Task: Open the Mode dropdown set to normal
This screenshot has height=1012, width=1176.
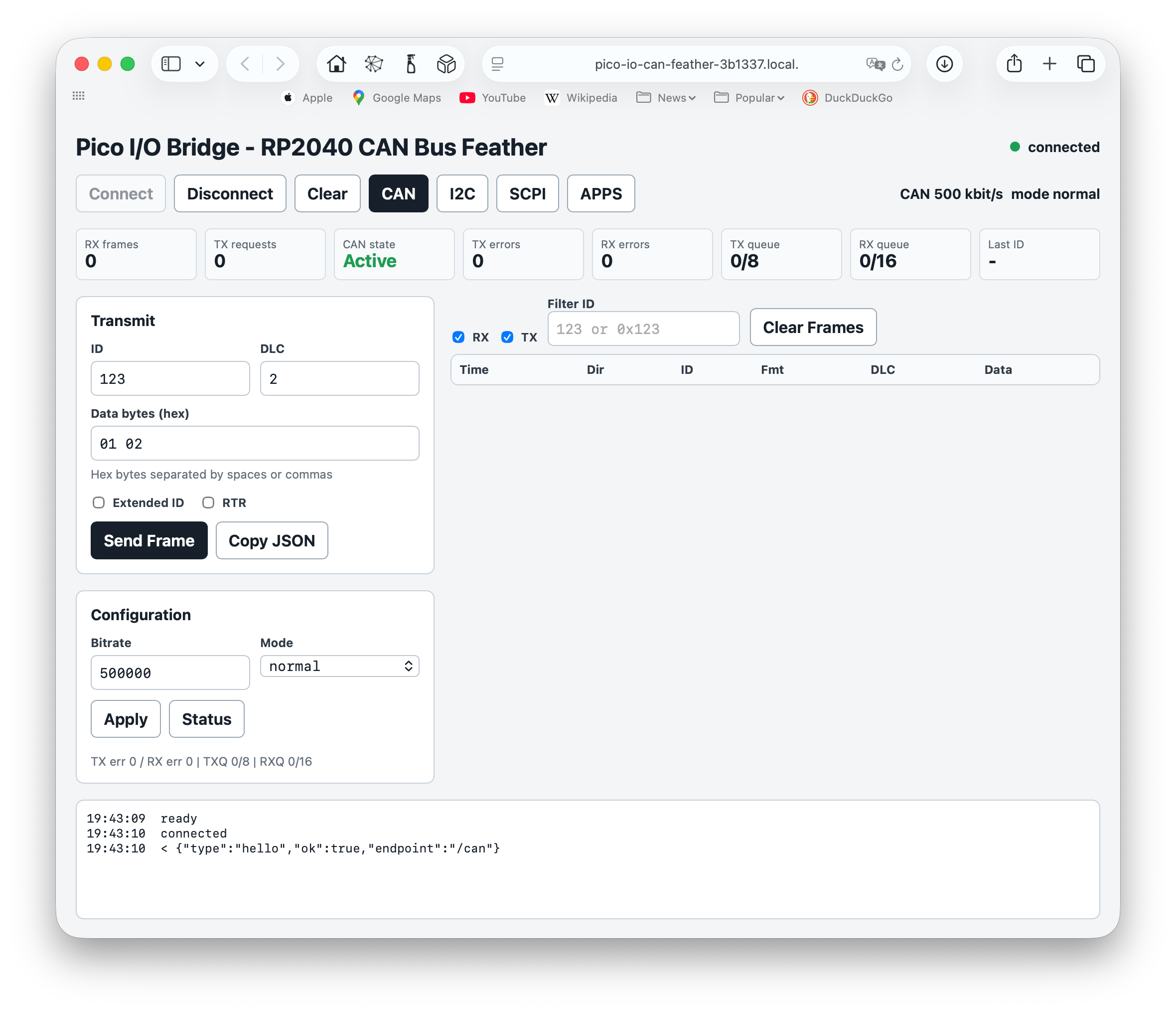Action: (339, 666)
